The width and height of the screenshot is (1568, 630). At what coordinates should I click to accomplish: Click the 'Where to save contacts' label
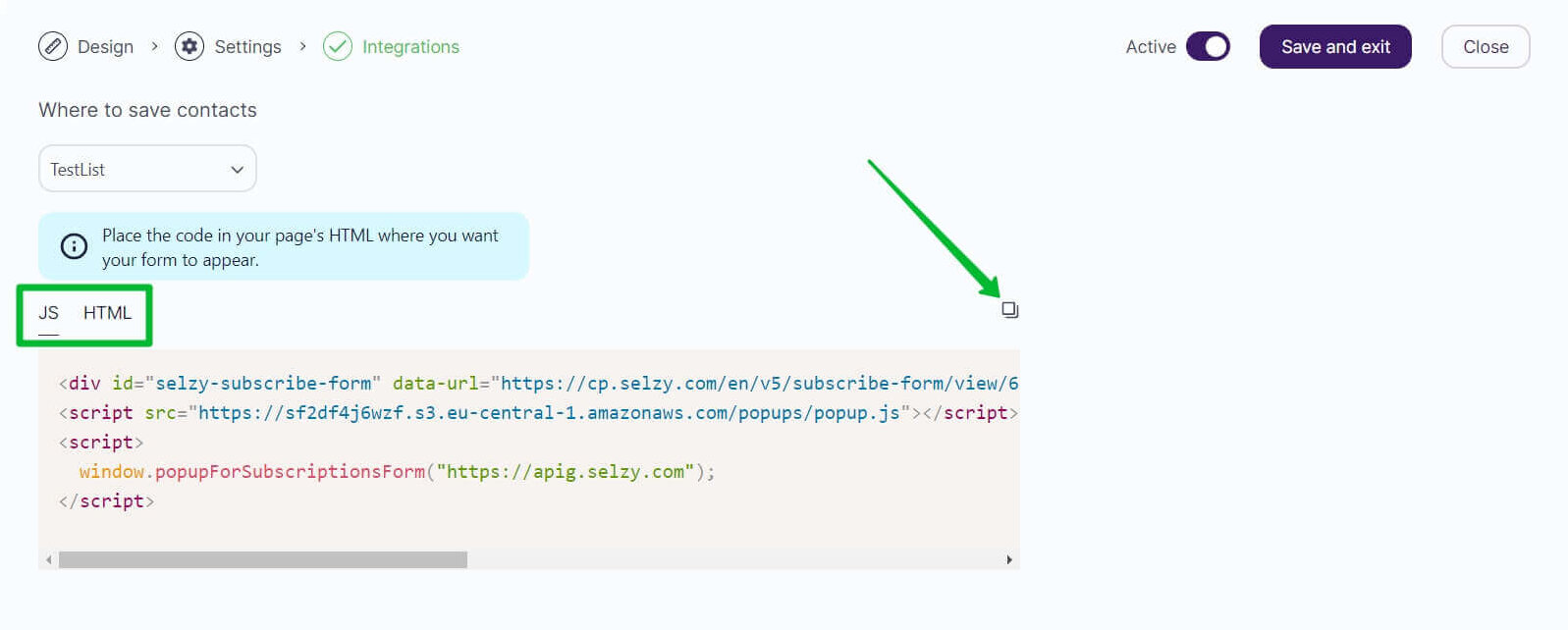147,110
